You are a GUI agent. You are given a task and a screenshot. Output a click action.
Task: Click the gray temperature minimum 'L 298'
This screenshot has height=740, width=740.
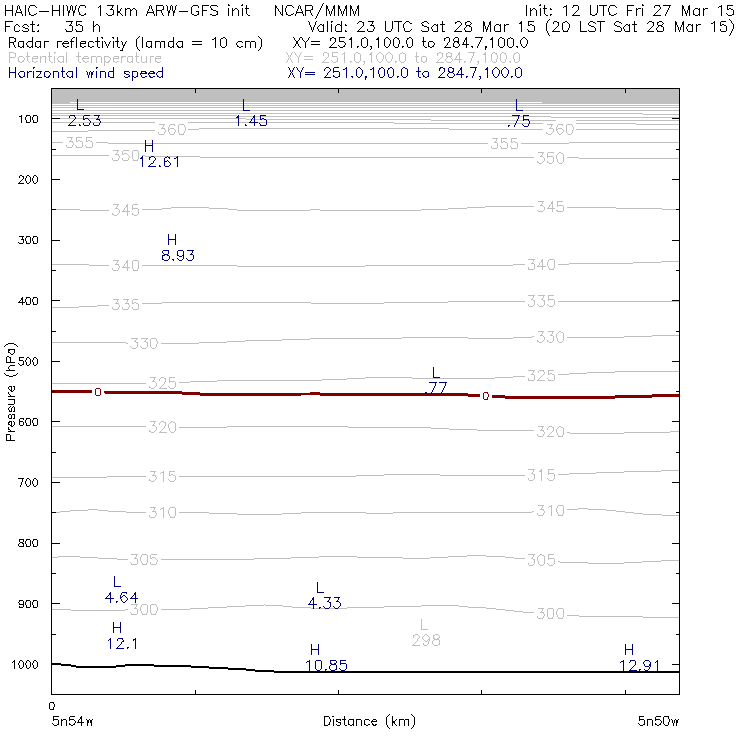(426, 633)
